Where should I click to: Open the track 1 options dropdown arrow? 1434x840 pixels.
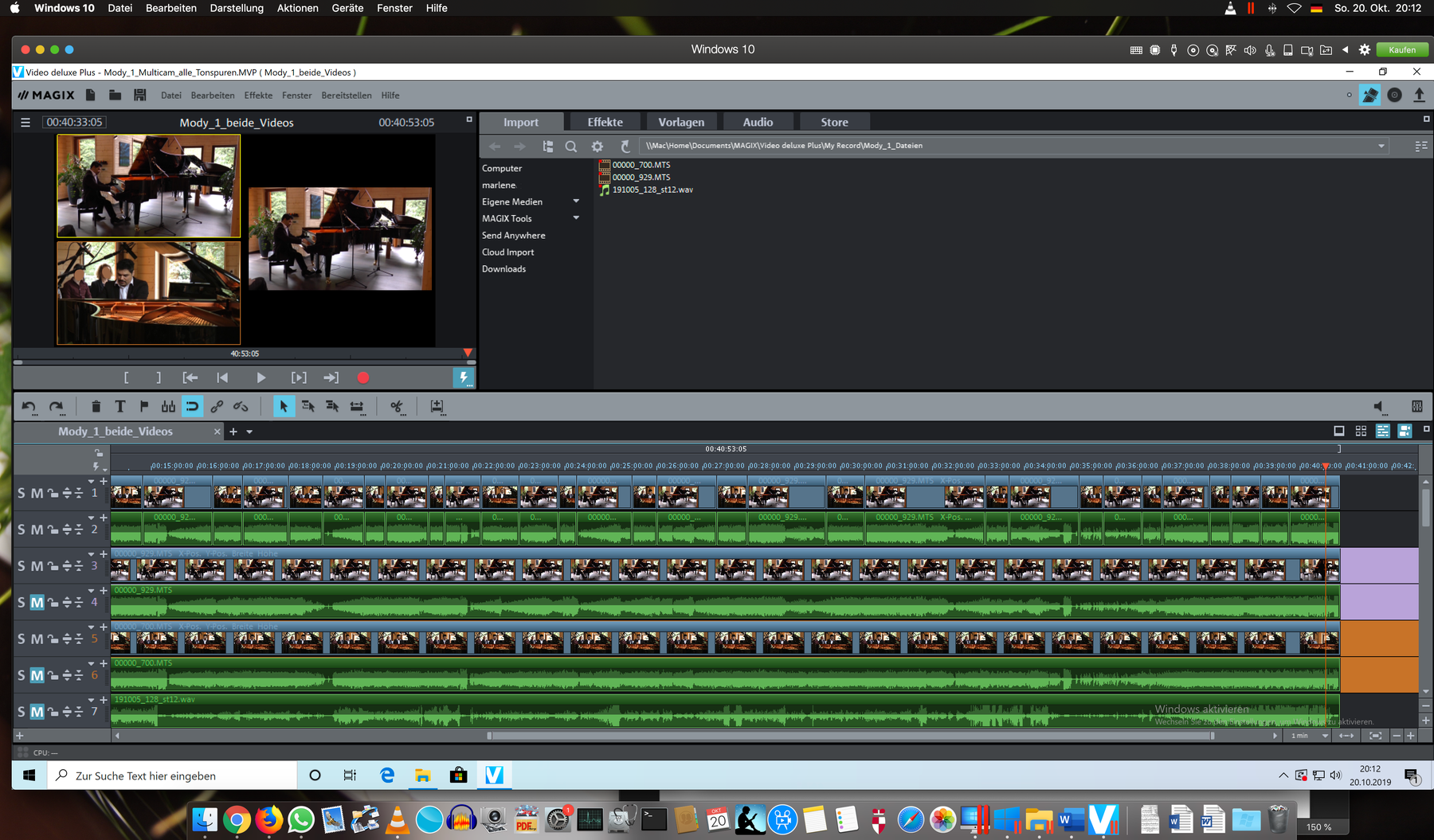tap(91, 482)
